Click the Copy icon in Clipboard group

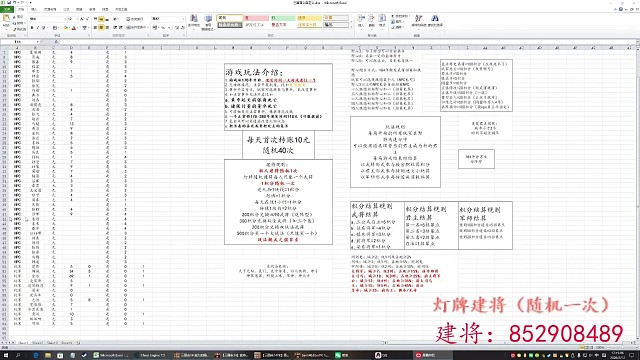click(15, 23)
